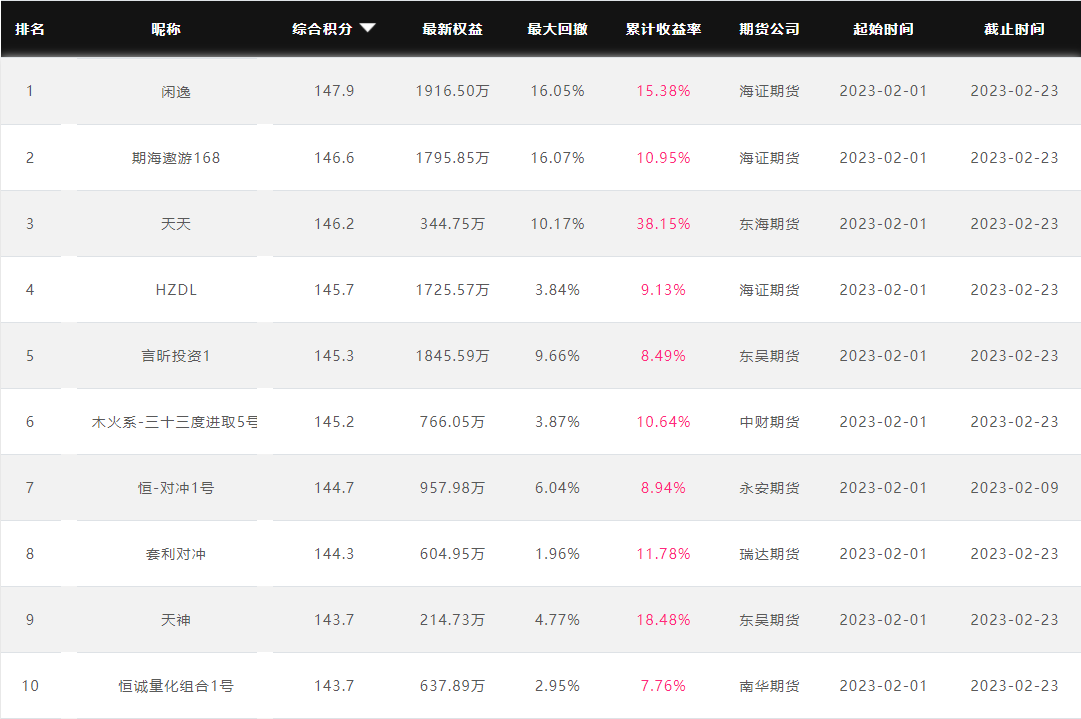Select drawdown 1.96% for 套利对冲

pyautogui.click(x=557, y=554)
